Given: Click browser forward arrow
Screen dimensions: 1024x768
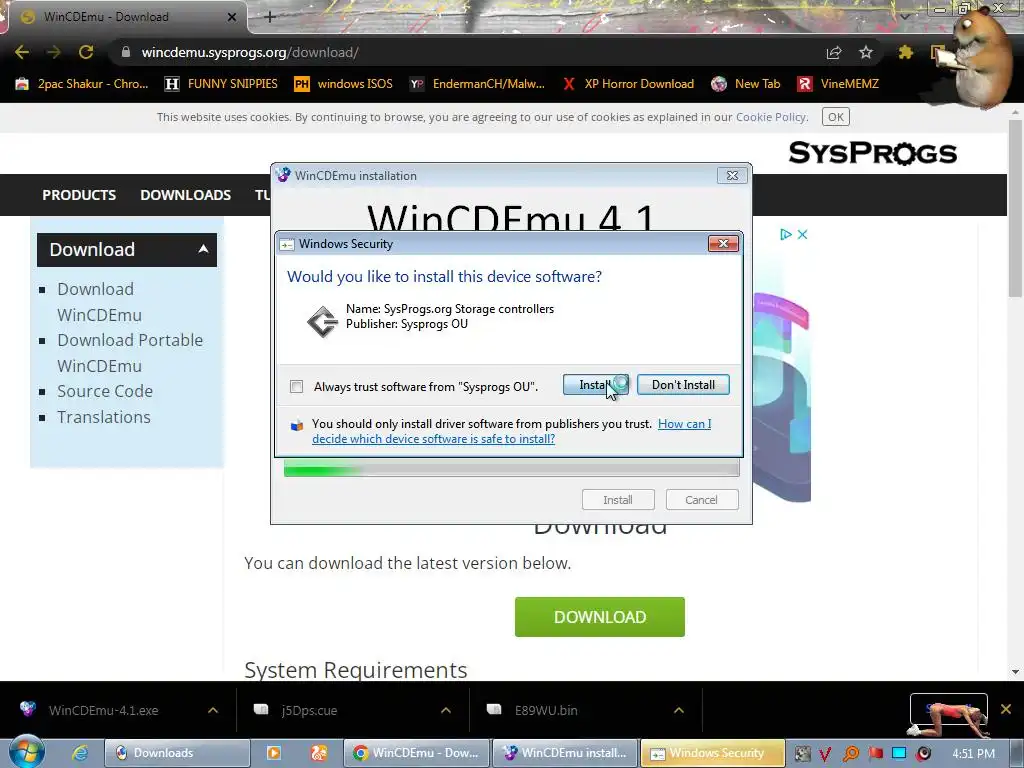Looking at the screenshot, I should (54, 52).
